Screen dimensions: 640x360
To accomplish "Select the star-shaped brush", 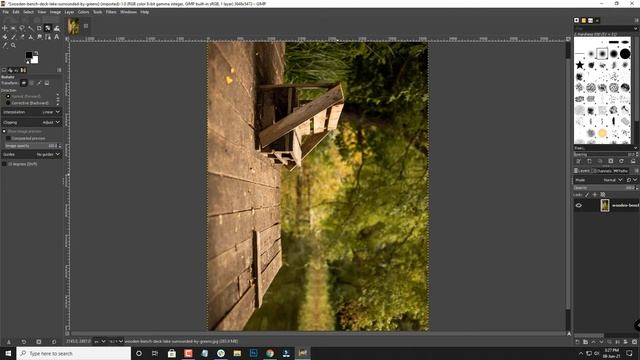I will [x=580, y=65].
